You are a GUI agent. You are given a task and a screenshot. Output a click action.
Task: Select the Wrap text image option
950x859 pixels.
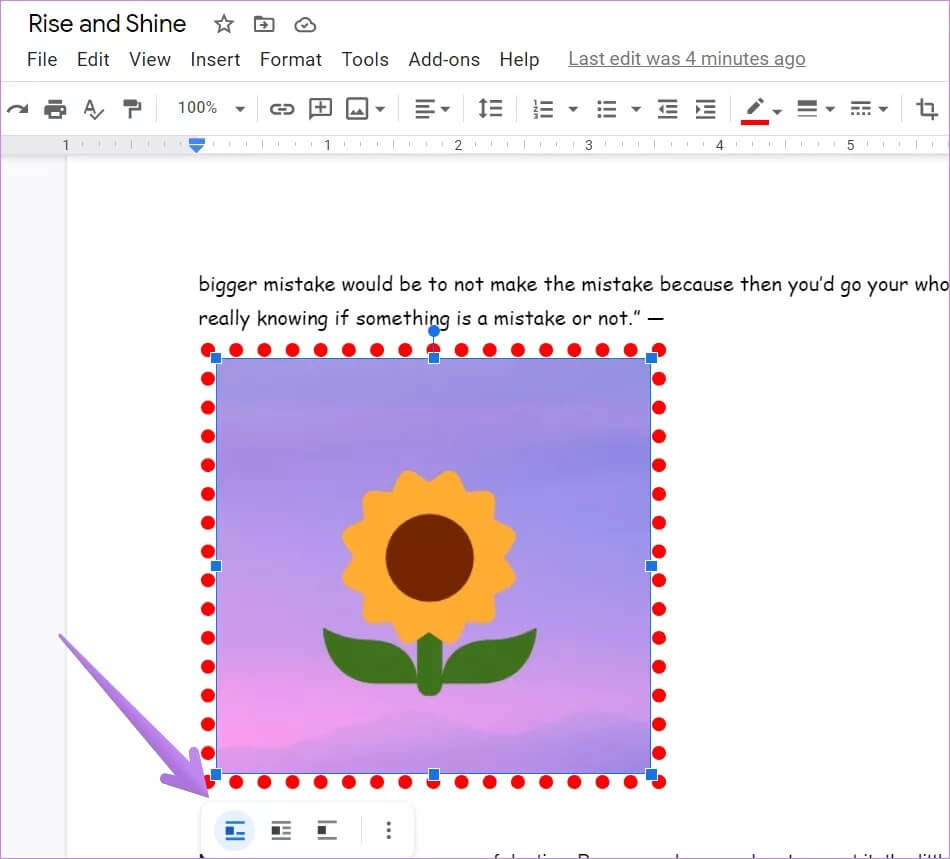(x=281, y=830)
